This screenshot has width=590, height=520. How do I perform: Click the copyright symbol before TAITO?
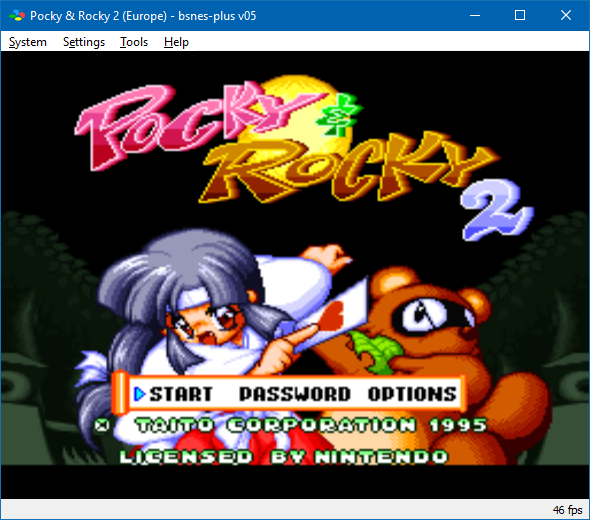click(x=102, y=426)
